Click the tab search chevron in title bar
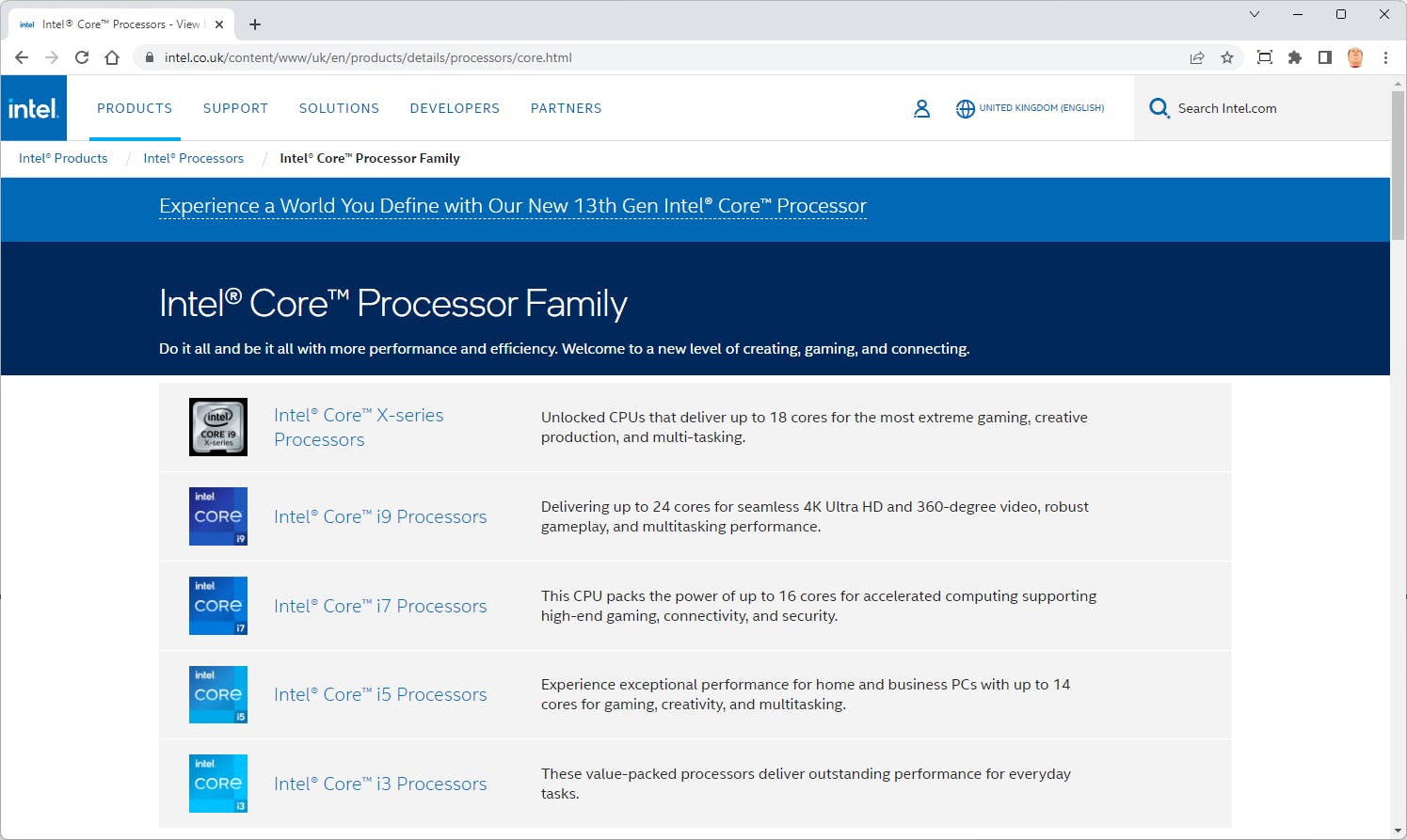1407x840 pixels. click(x=1255, y=14)
